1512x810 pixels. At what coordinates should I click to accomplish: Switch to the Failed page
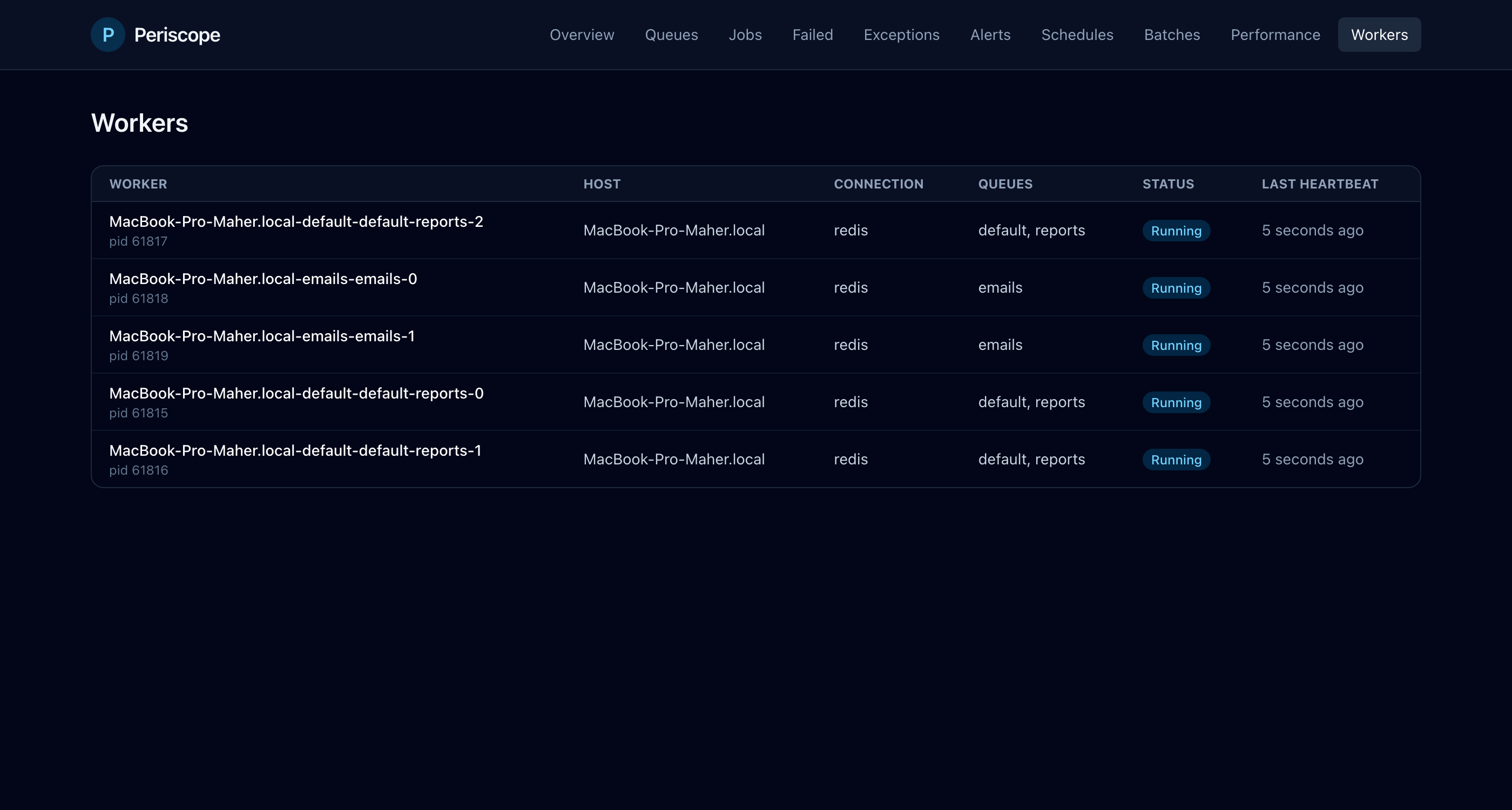click(812, 35)
